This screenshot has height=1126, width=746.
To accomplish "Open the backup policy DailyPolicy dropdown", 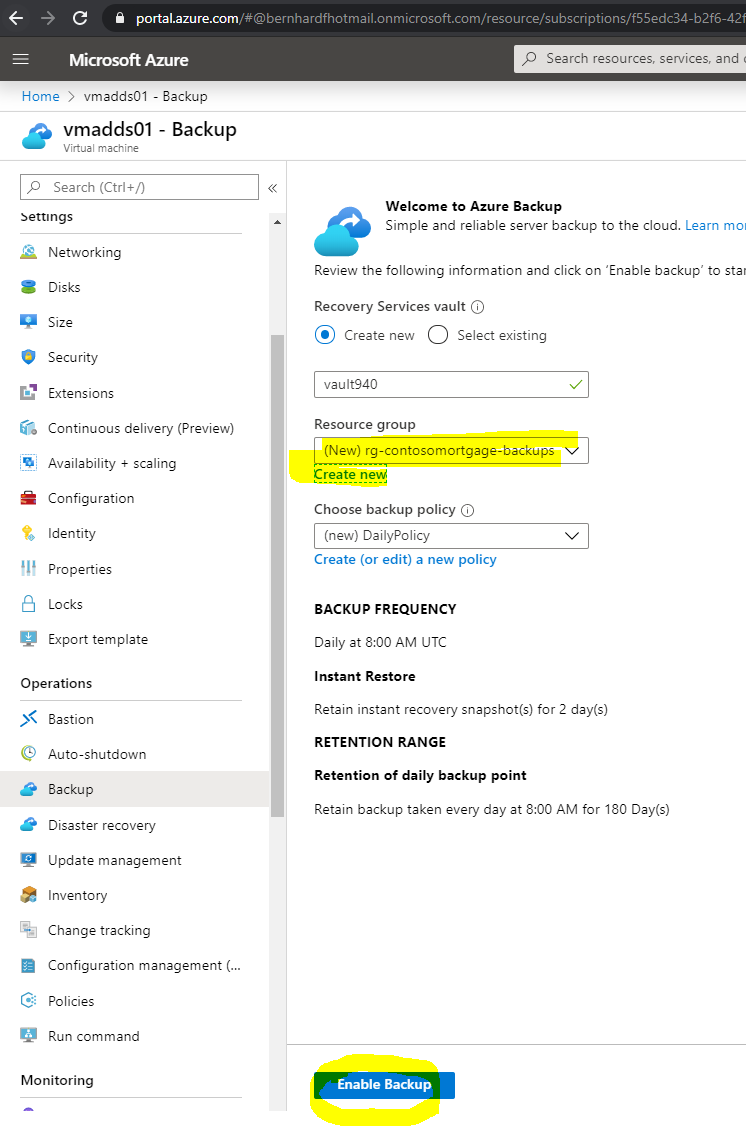I will pos(451,536).
